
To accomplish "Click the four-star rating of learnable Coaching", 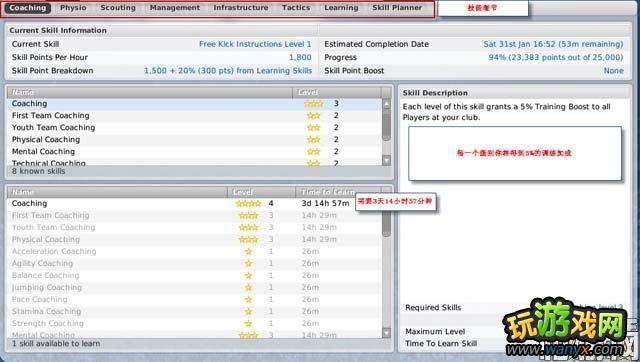I will click(x=248, y=203).
